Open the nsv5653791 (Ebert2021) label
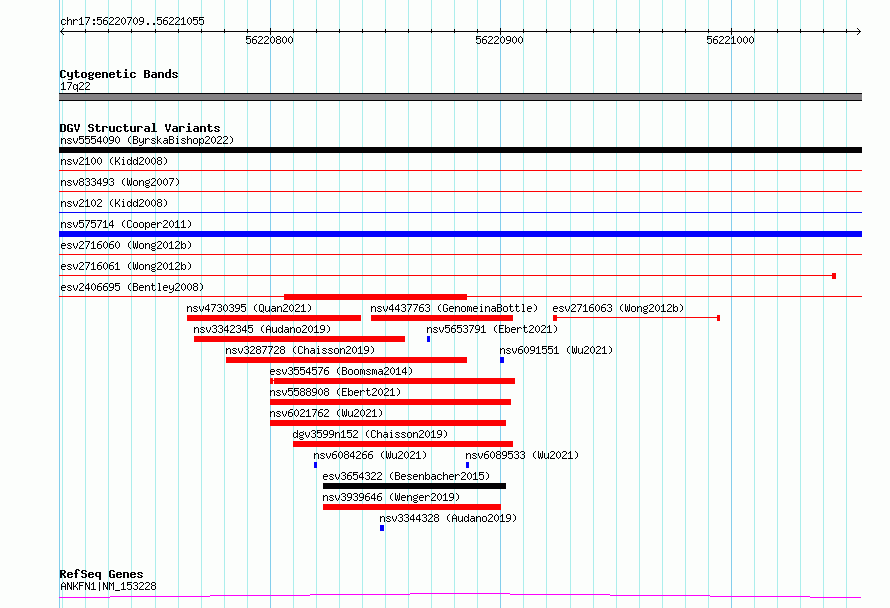The image size is (890, 608). click(x=492, y=329)
